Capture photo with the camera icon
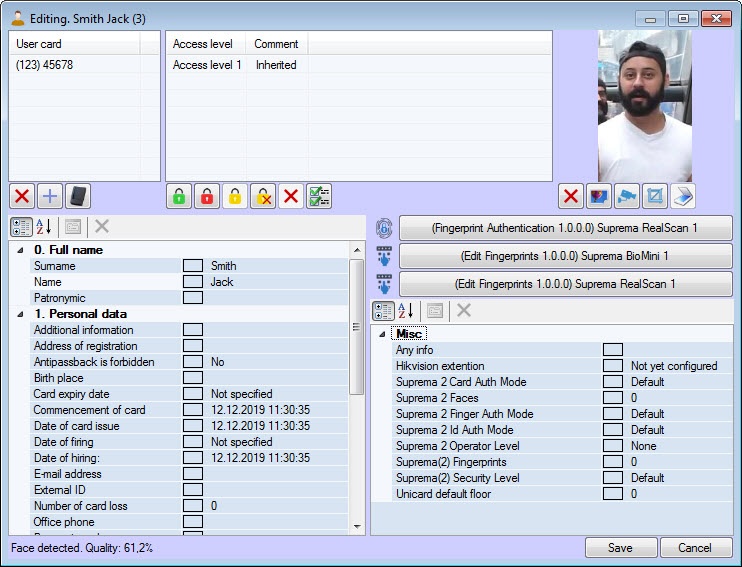The height and width of the screenshot is (567, 742). [626, 196]
